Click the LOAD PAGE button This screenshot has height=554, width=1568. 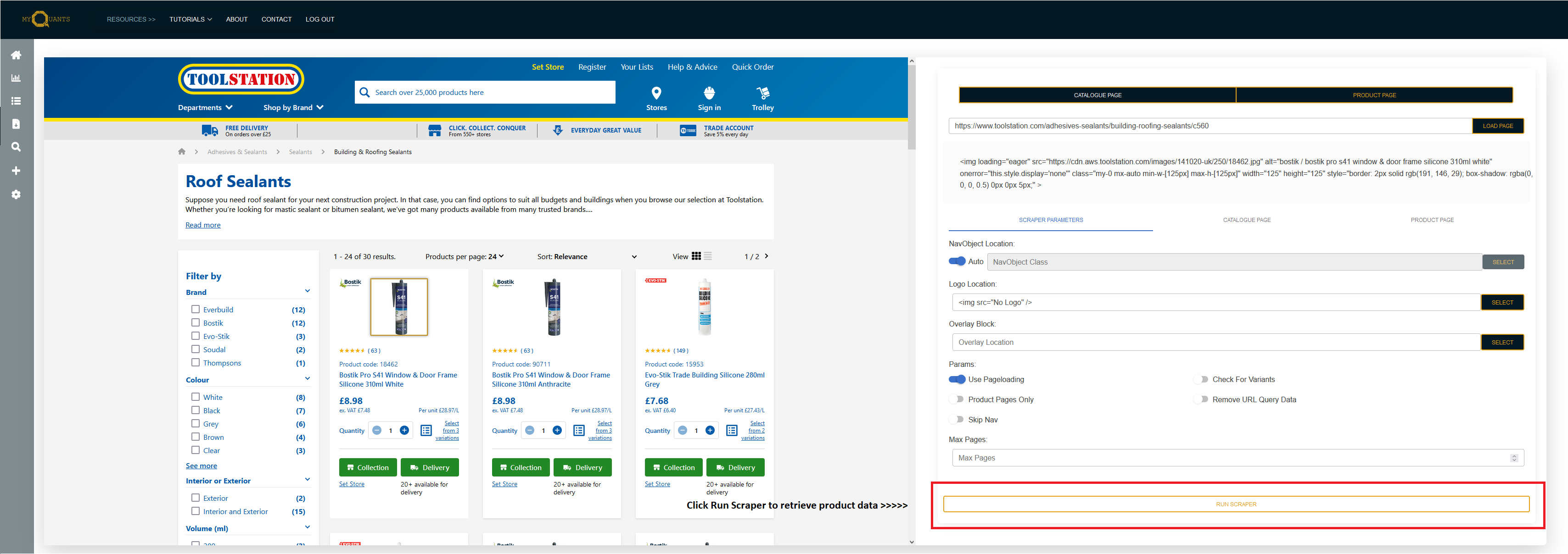1498,126
